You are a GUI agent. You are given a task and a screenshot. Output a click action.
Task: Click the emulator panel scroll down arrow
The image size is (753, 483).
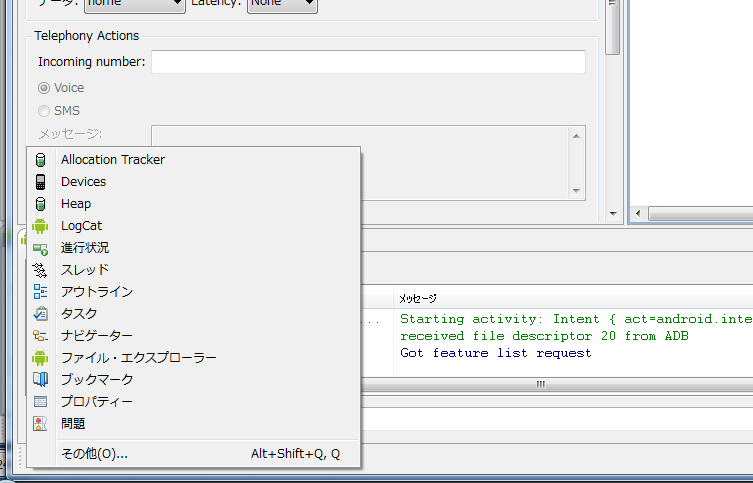613,214
